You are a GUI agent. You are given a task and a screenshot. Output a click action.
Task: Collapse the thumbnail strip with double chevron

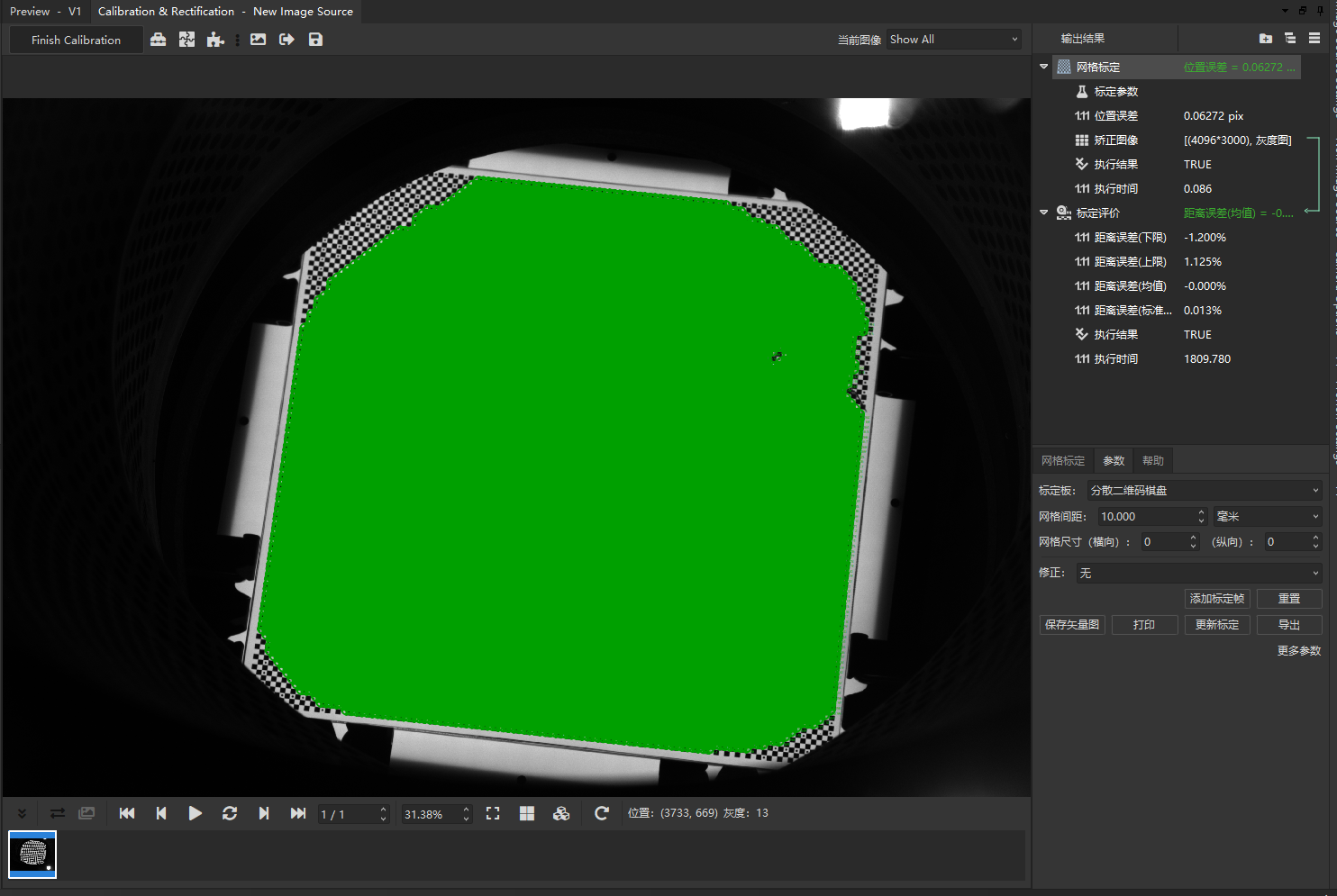click(22, 813)
